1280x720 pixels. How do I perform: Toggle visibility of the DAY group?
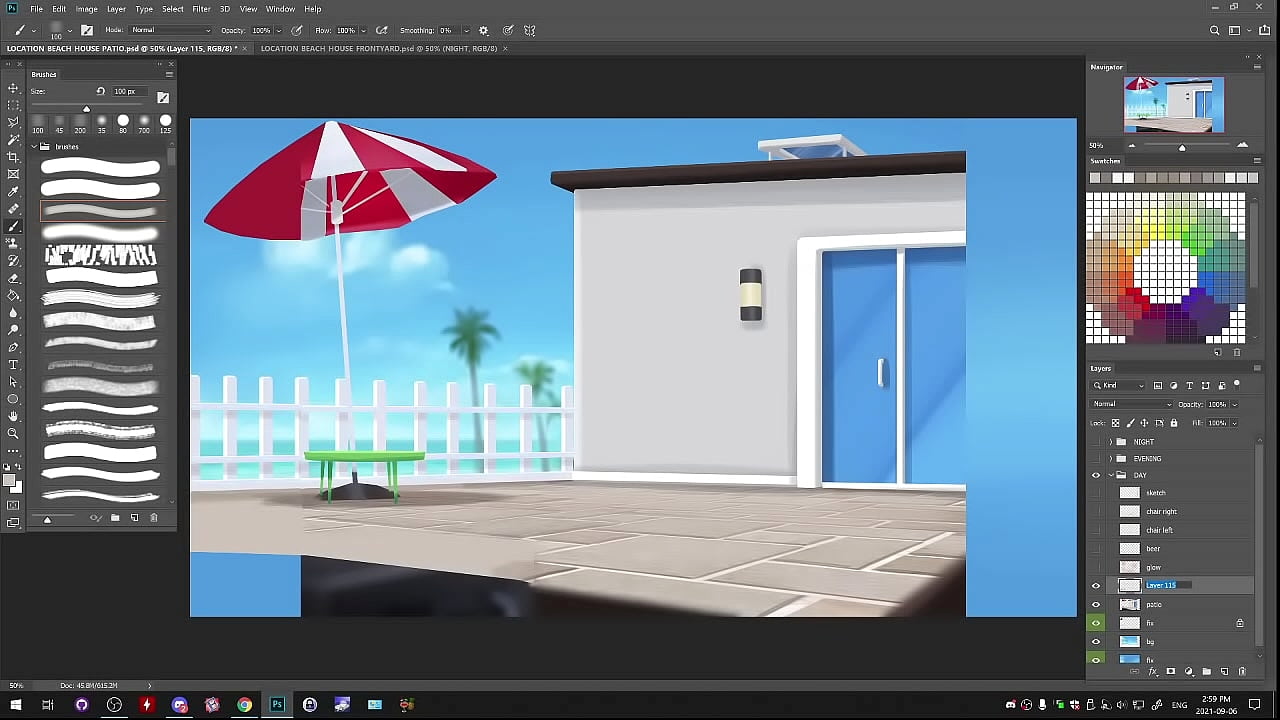pos(1096,476)
